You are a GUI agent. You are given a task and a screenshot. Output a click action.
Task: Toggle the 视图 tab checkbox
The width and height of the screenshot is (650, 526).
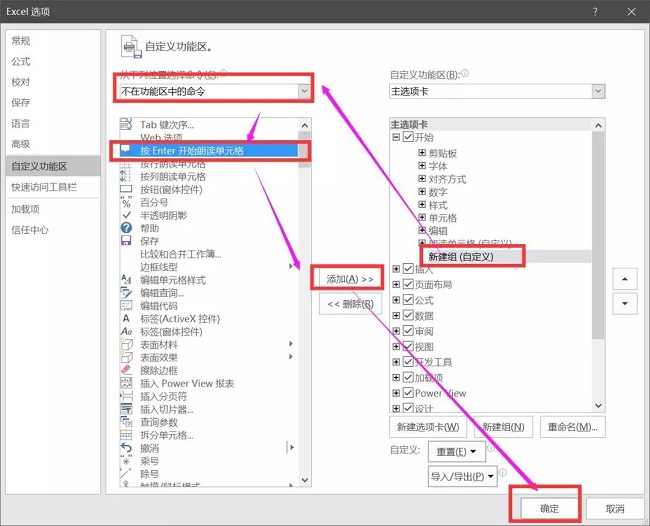point(408,346)
